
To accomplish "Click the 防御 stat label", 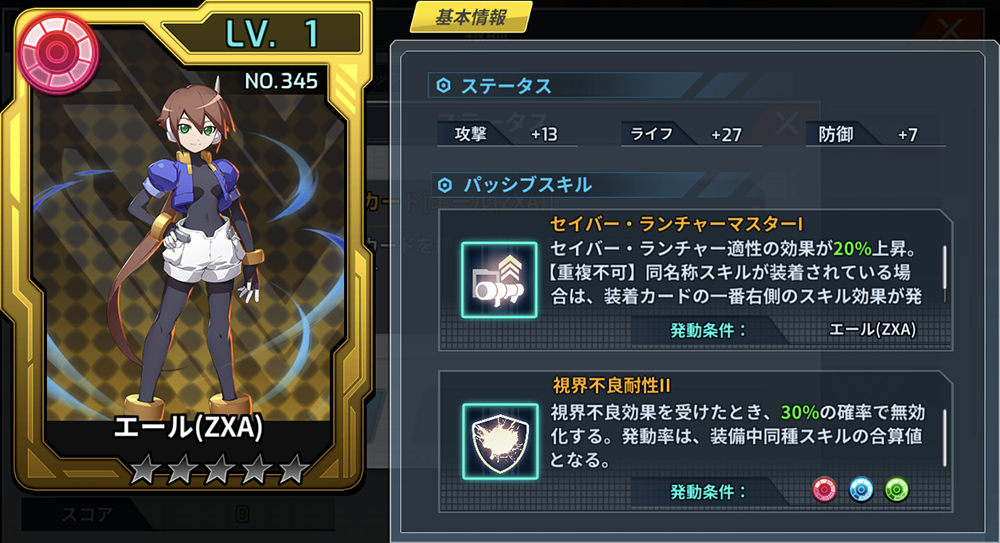I will (x=835, y=134).
